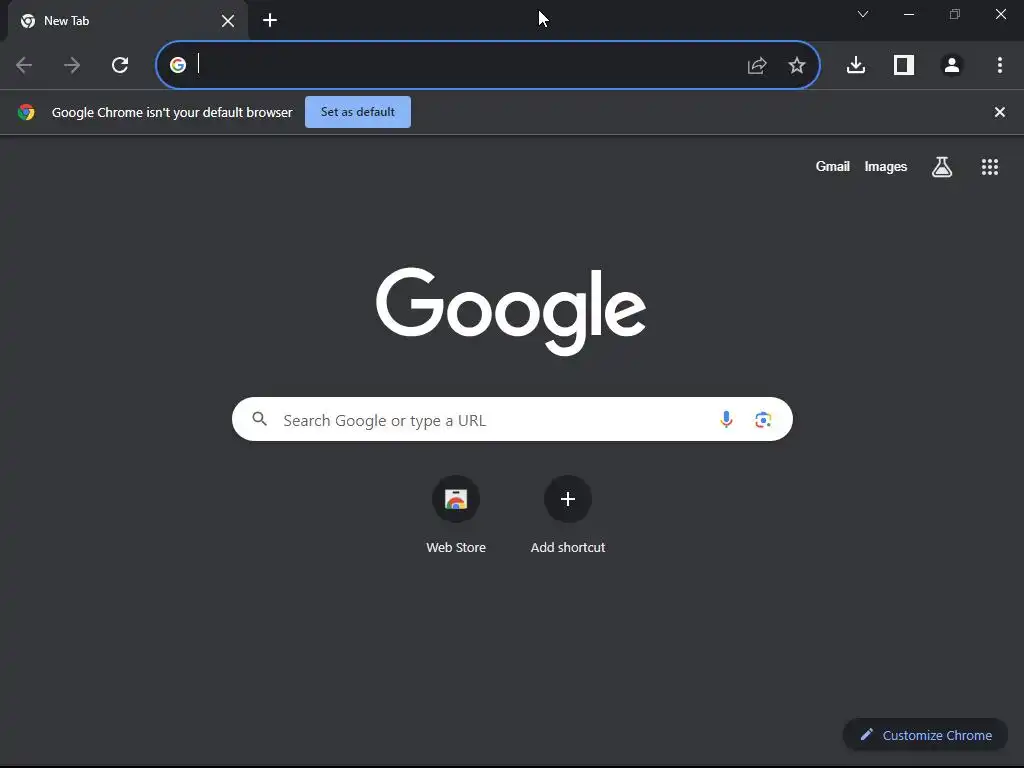1024x768 pixels.
Task: Share this page using the share icon
Action: [757, 65]
